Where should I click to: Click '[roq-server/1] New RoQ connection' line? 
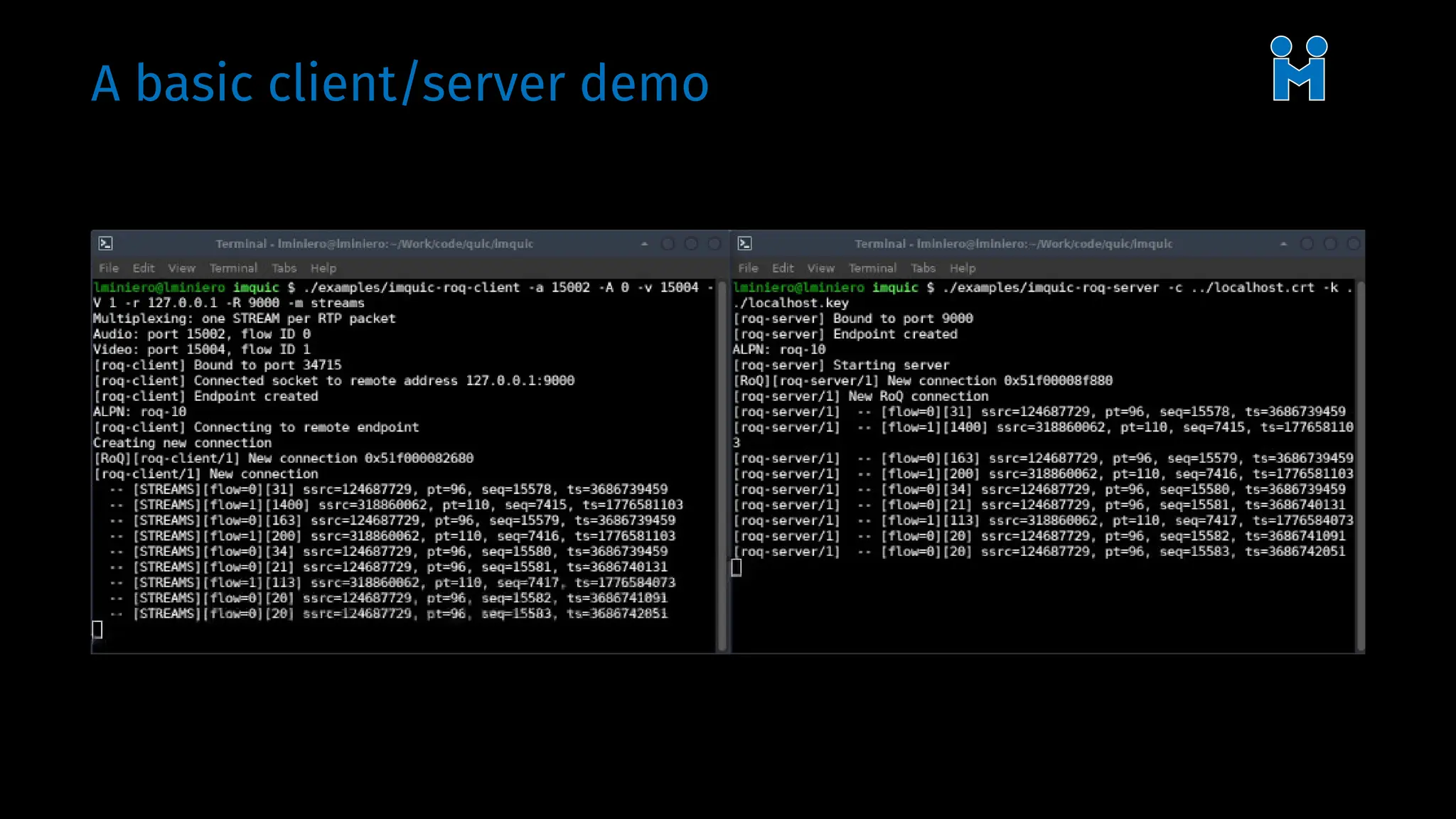(861, 397)
